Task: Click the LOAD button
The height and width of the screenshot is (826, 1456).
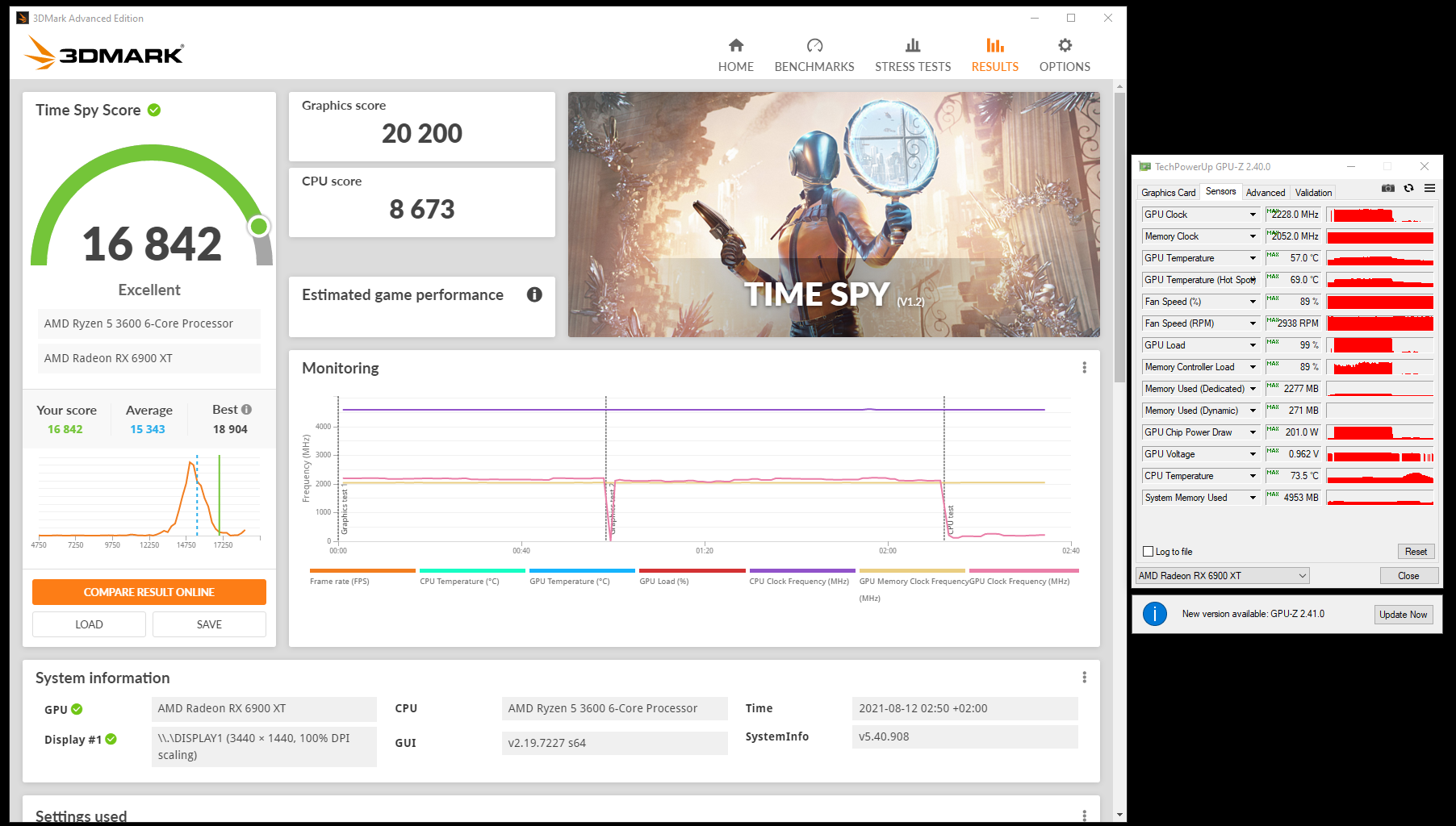Action: (x=89, y=624)
